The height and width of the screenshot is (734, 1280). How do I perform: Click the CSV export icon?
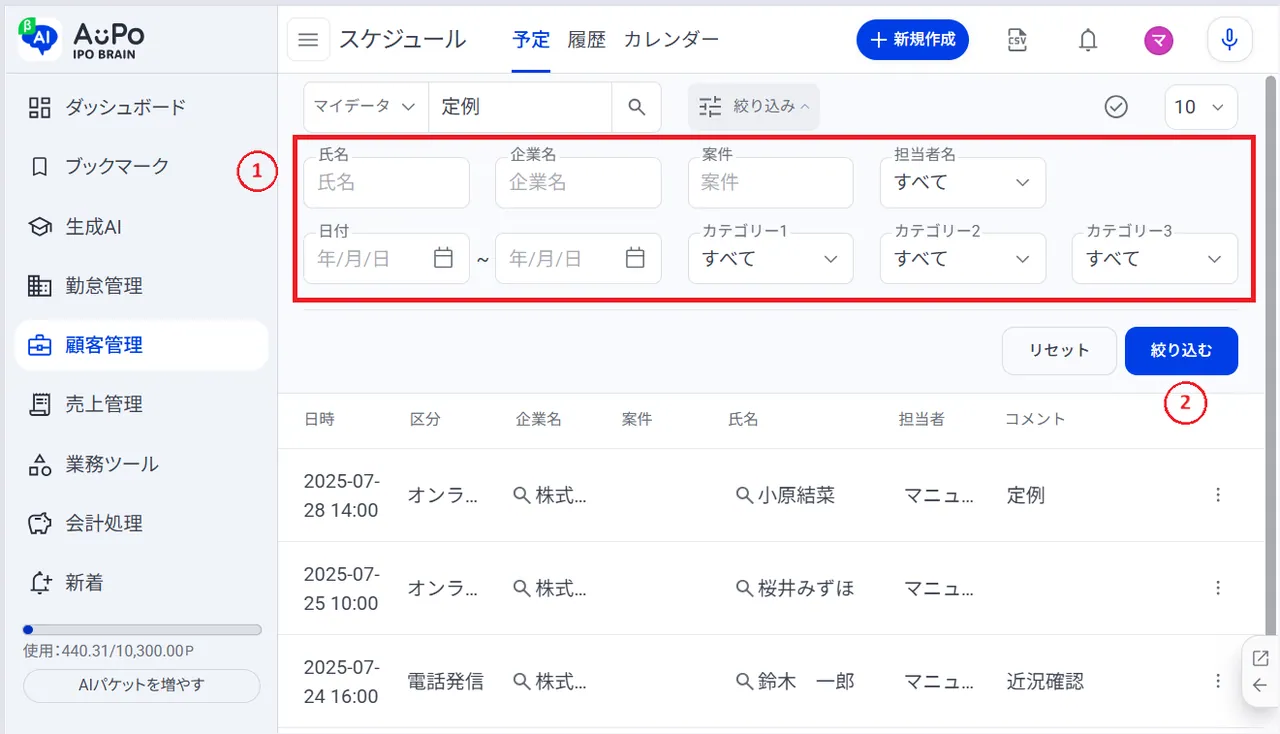pyautogui.click(x=1017, y=40)
